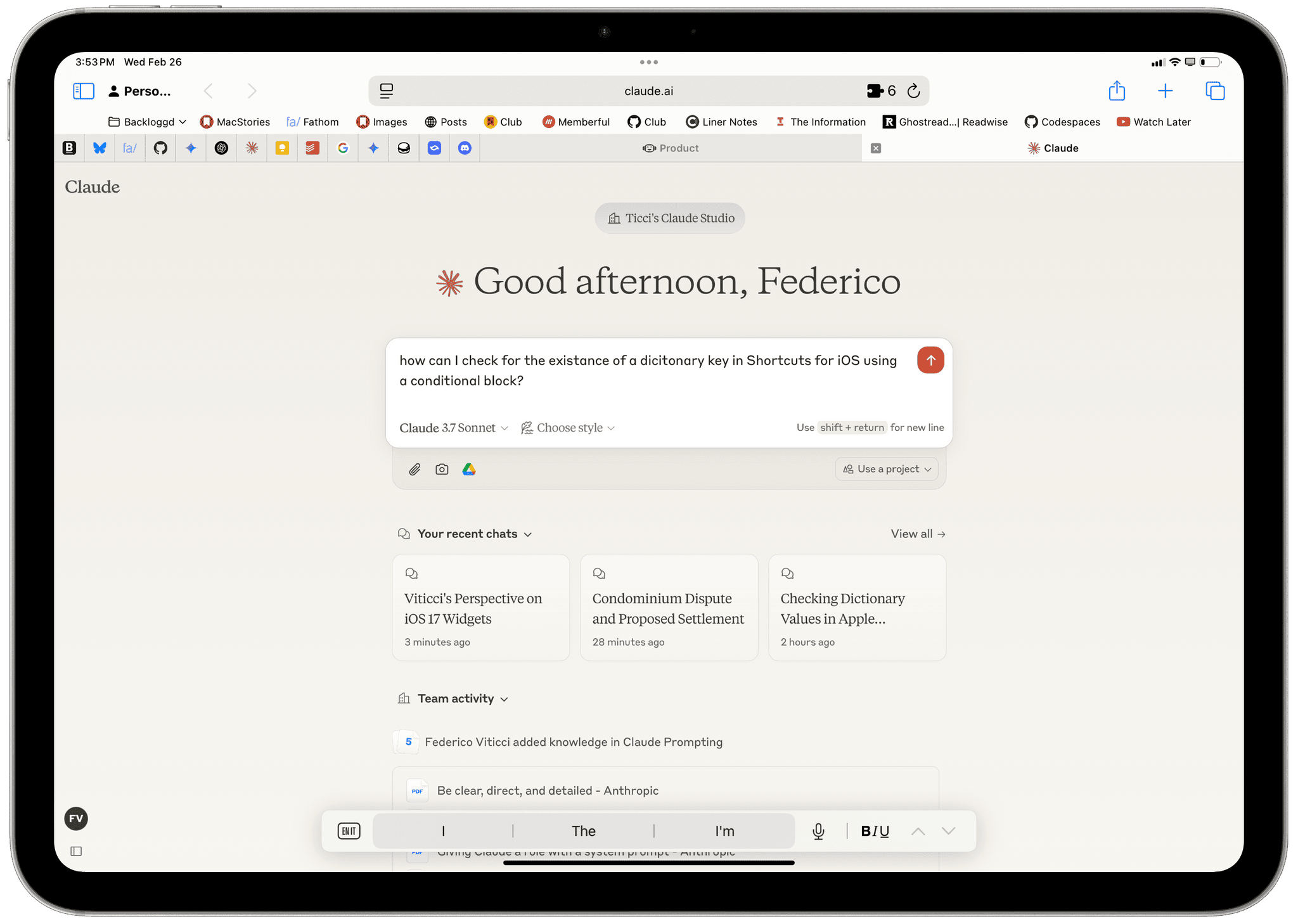Switch to the Product tab
Screen dimensions: 1298x924
[671, 148]
